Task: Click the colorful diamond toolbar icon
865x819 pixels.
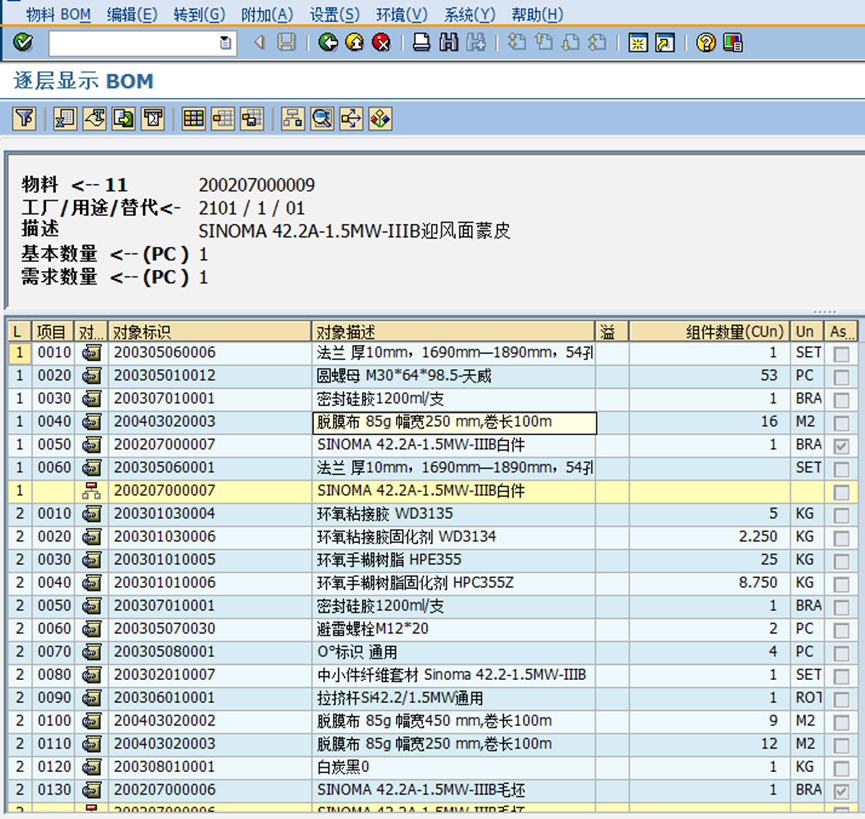Action: (381, 119)
